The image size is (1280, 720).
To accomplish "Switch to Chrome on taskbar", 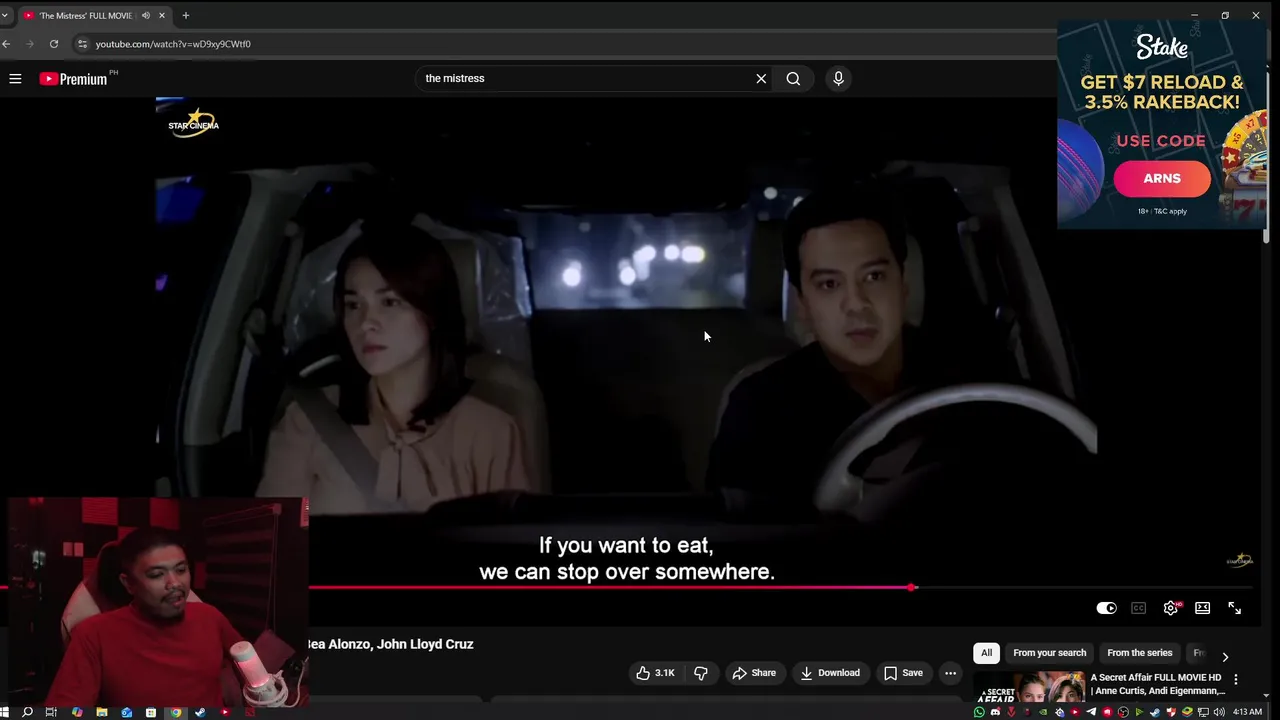I will 176,712.
